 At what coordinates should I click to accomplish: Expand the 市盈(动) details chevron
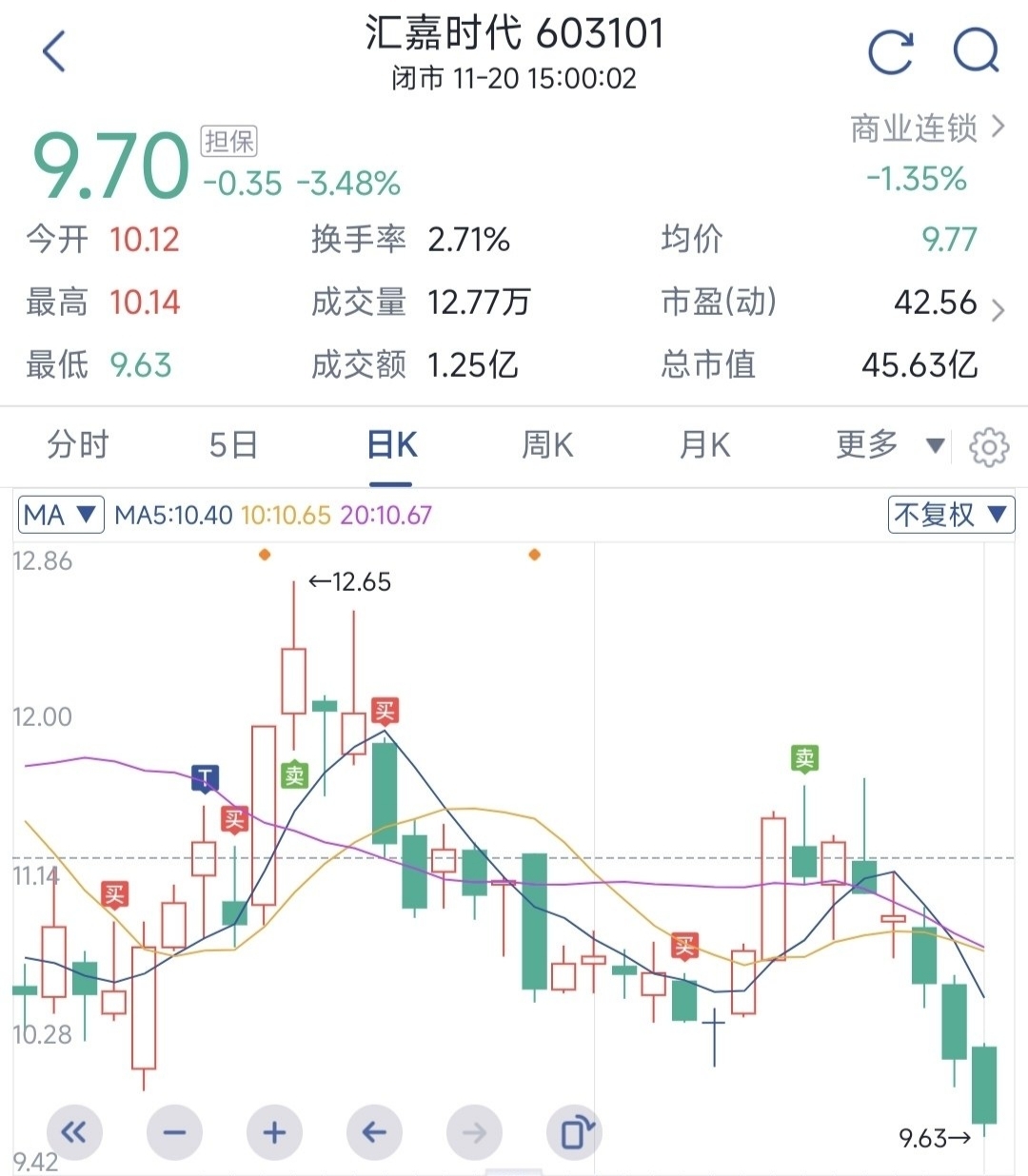pos(998,310)
